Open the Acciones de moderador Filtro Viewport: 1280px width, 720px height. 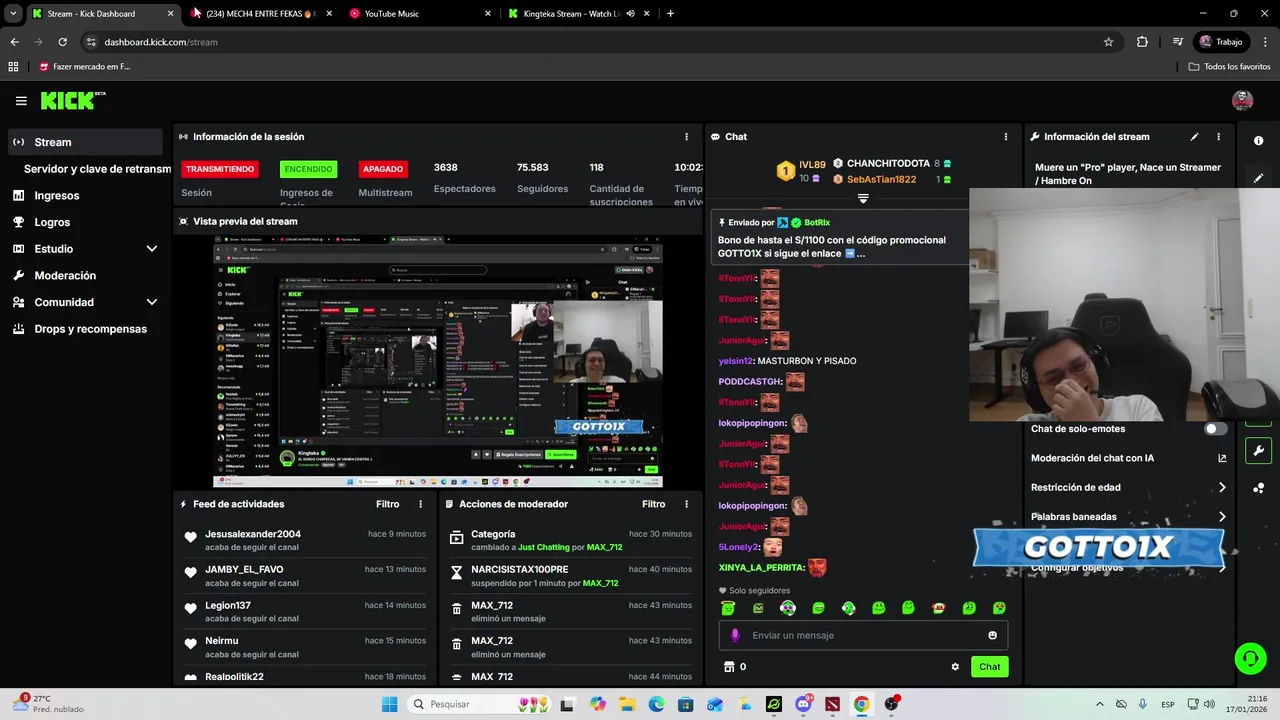(653, 504)
